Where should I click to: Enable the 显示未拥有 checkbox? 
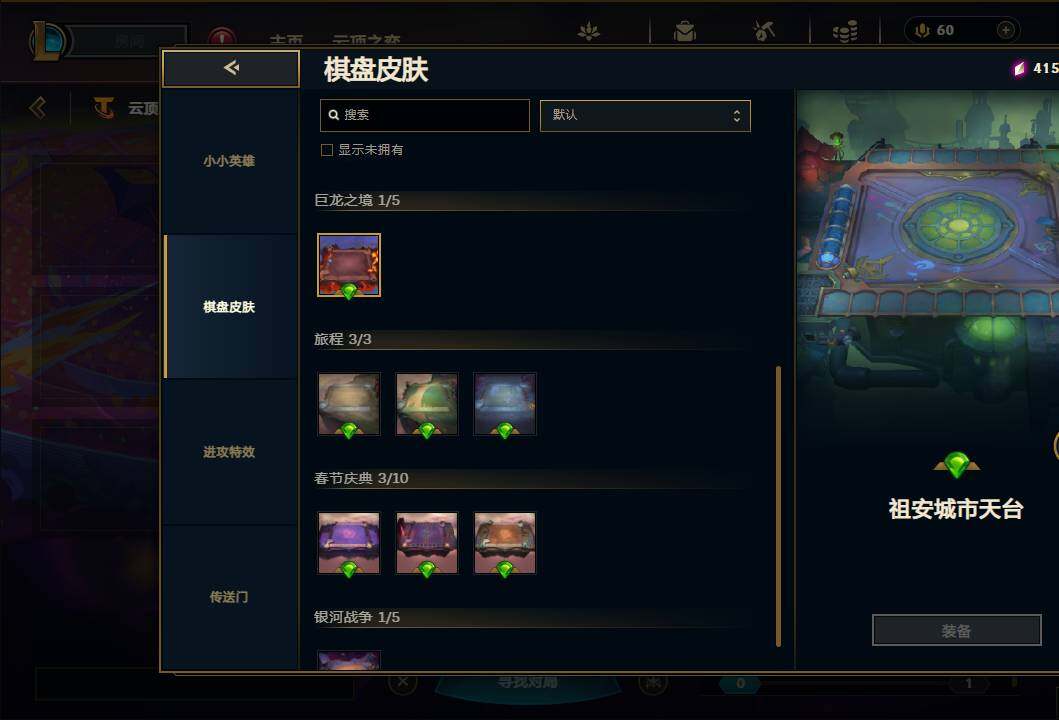click(x=327, y=150)
